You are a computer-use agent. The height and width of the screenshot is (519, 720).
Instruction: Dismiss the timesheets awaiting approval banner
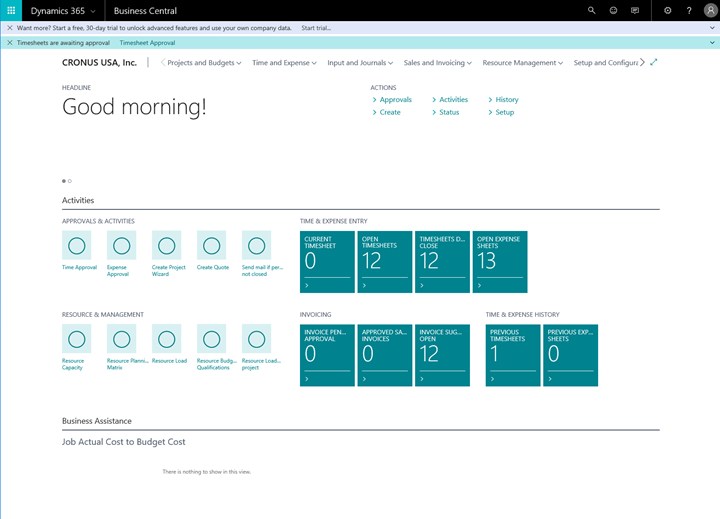click(10, 43)
